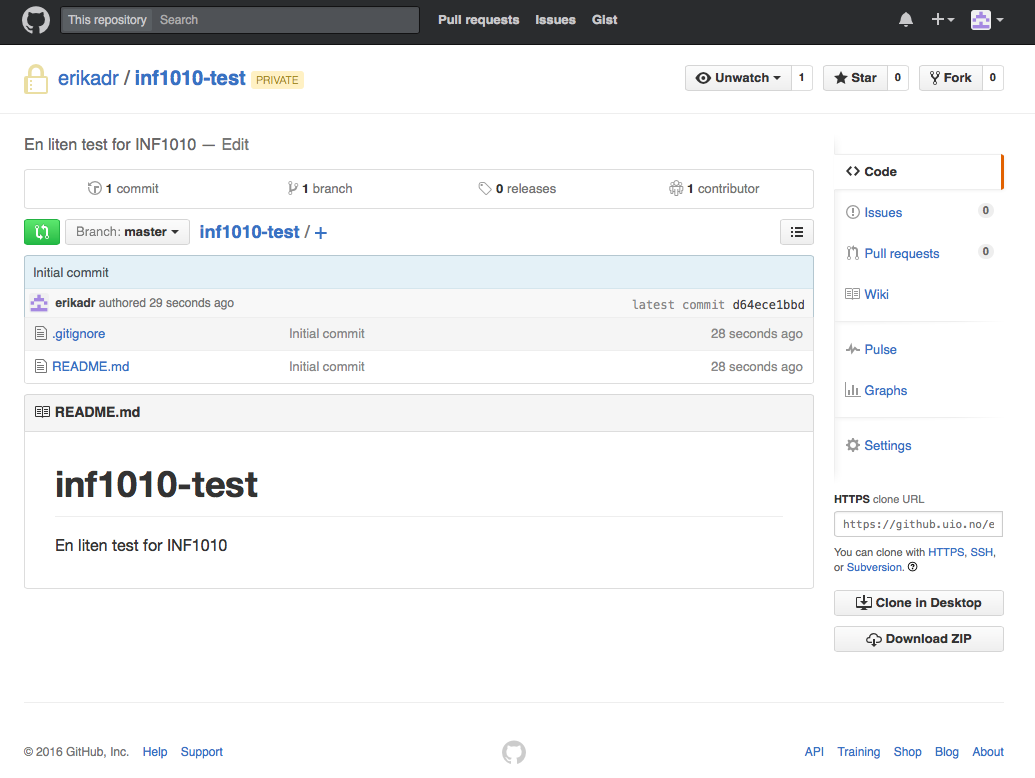1035x778 pixels.
Task: Click the Initial commit message for README.md
Action: pyautogui.click(x=327, y=366)
